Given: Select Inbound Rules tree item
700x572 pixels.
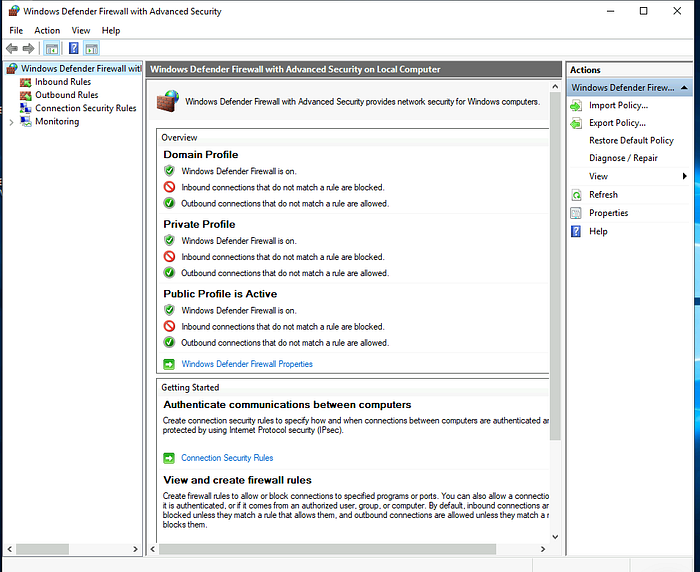Looking at the screenshot, I should pos(63,82).
